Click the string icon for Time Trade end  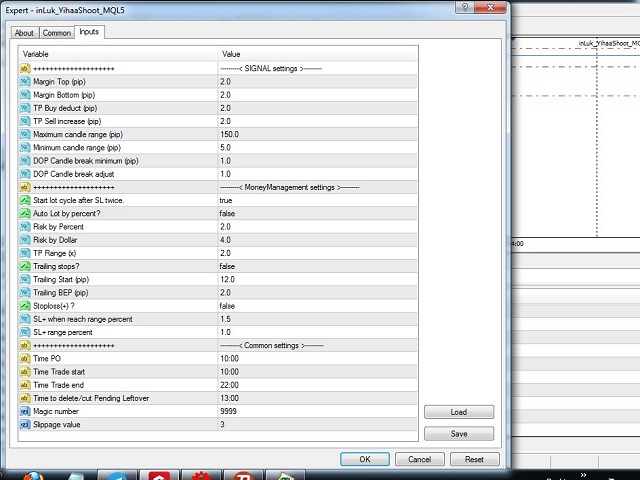click(x=25, y=385)
